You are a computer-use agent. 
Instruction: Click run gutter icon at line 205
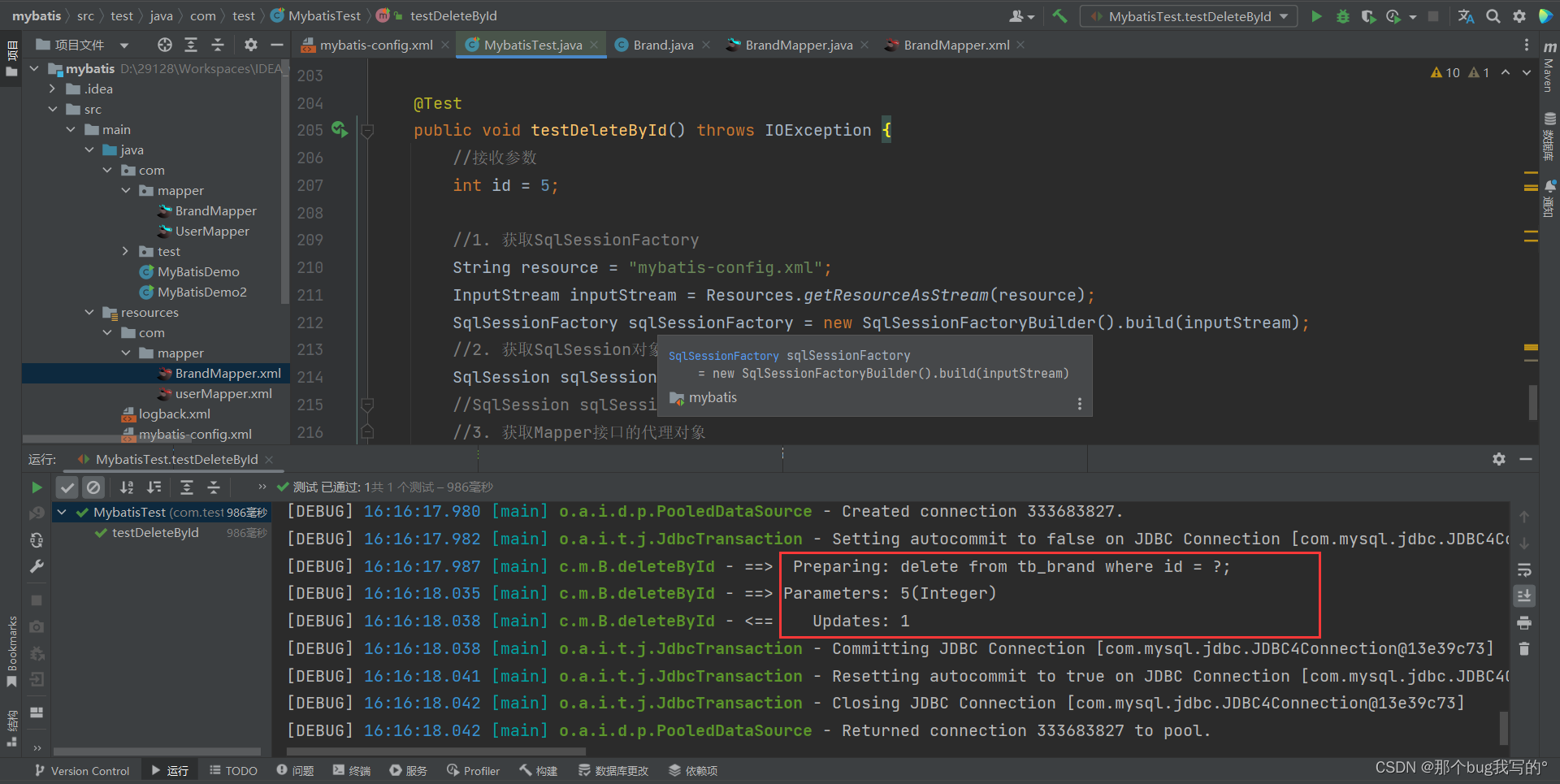[340, 129]
